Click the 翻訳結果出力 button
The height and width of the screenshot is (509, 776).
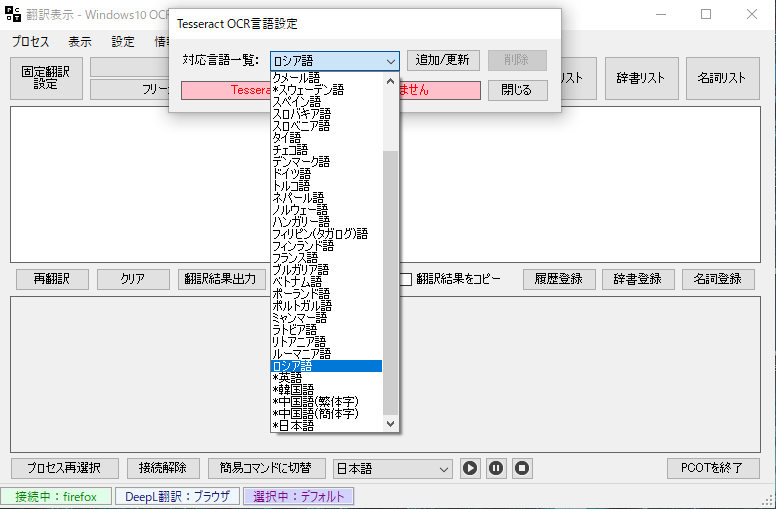point(221,279)
